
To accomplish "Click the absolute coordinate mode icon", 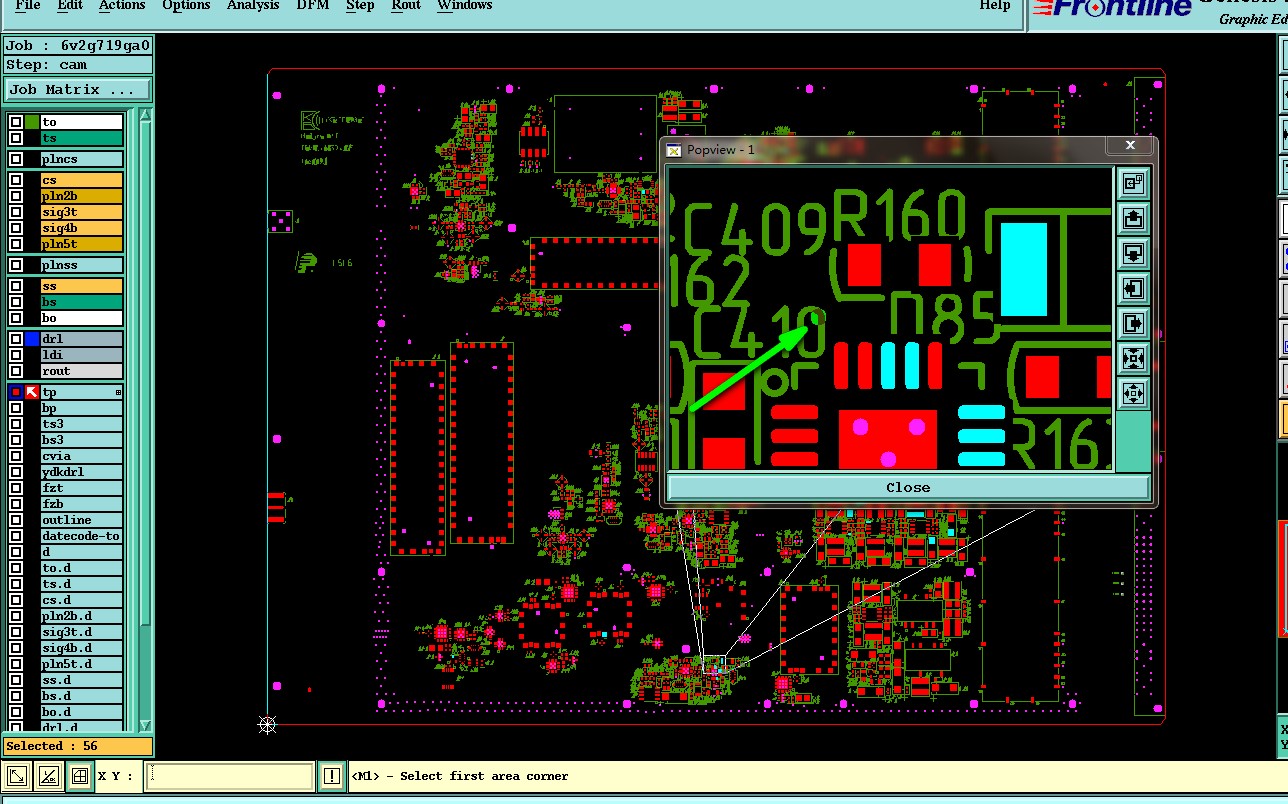I will 17,776.
